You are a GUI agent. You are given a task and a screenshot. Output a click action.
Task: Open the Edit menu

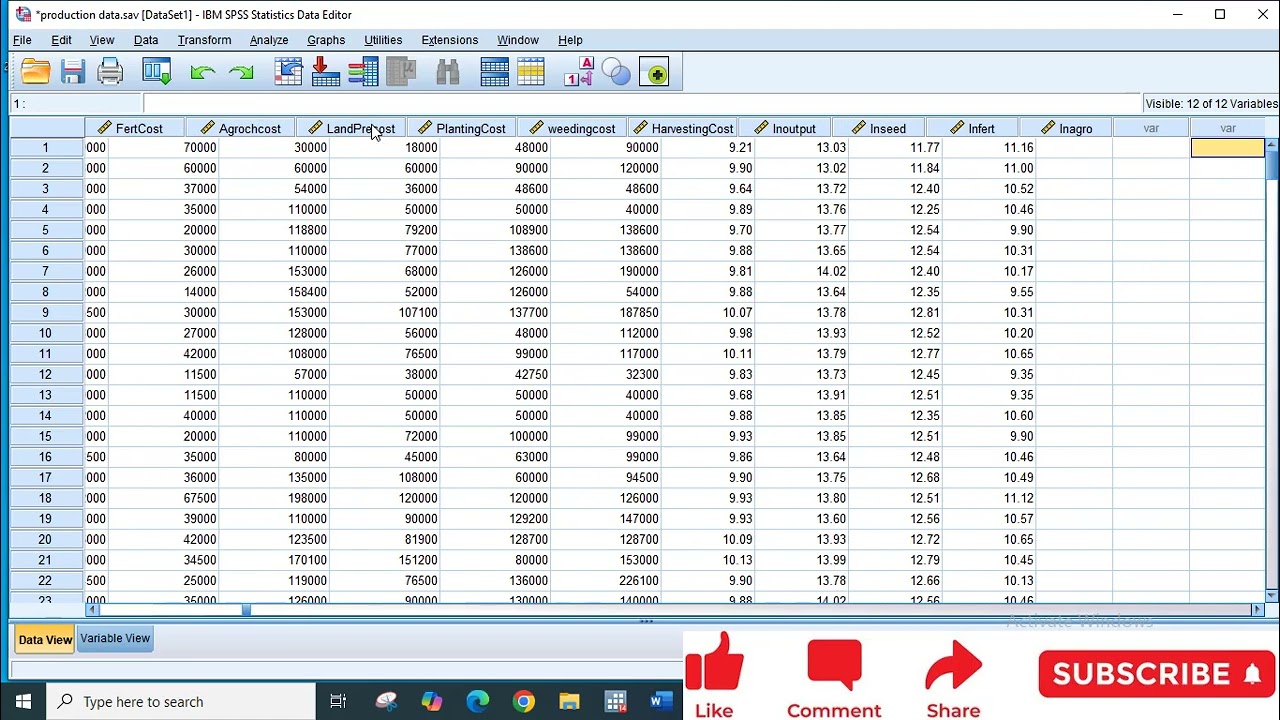pyautogui.click(x=61, y=40)
